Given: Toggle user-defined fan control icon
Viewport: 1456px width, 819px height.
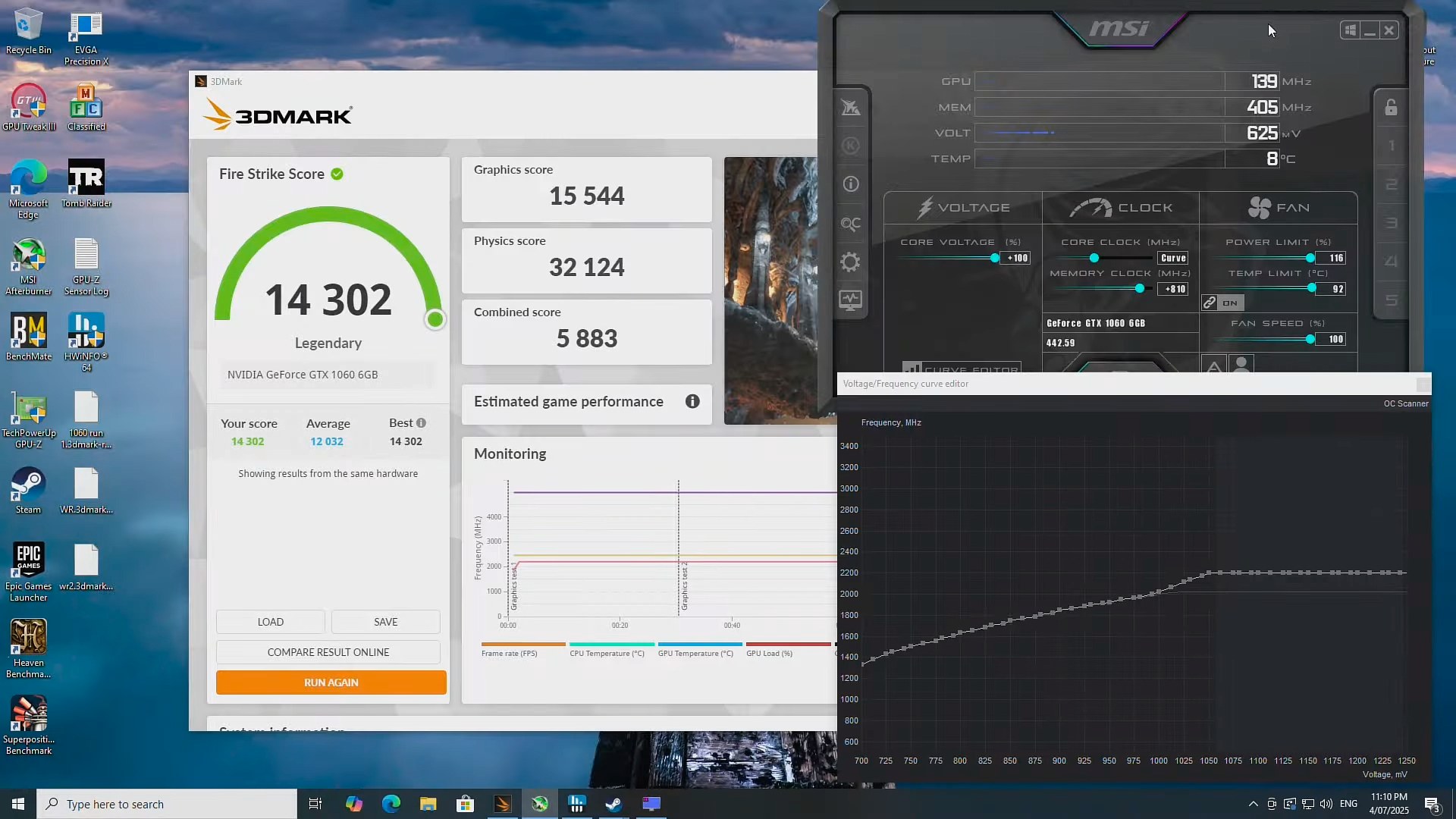Looking at the screenshot, I should 1241,366.
